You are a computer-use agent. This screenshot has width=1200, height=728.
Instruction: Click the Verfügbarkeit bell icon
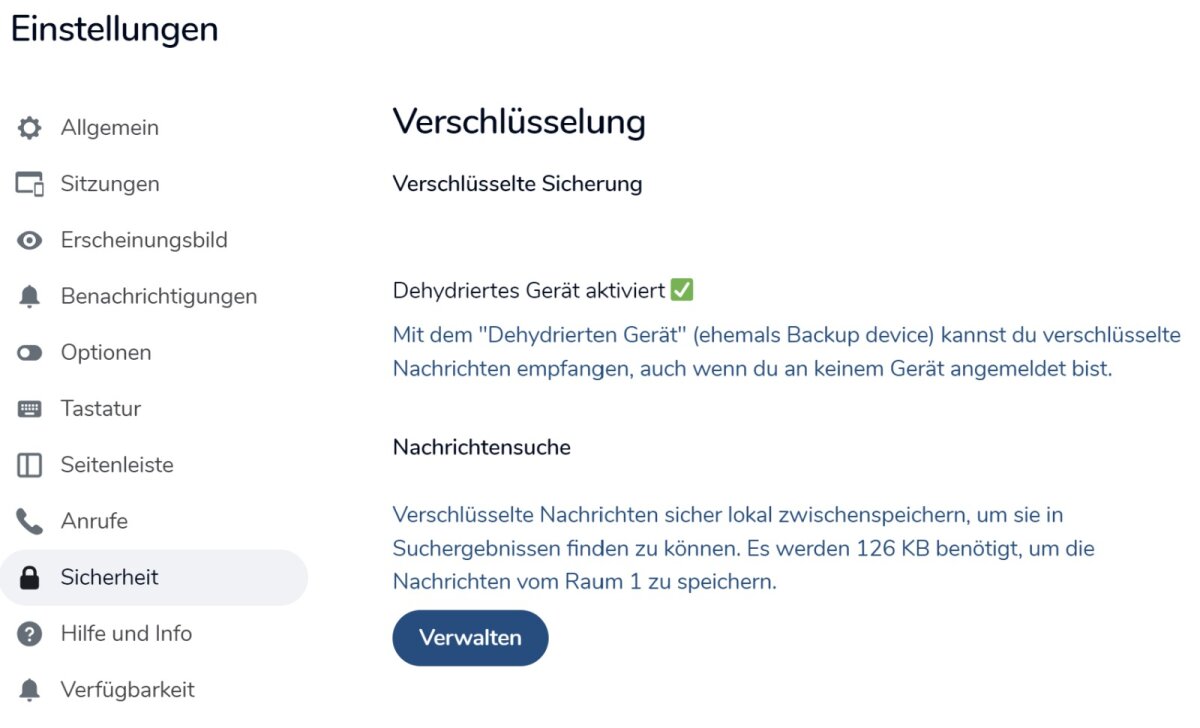30,690
